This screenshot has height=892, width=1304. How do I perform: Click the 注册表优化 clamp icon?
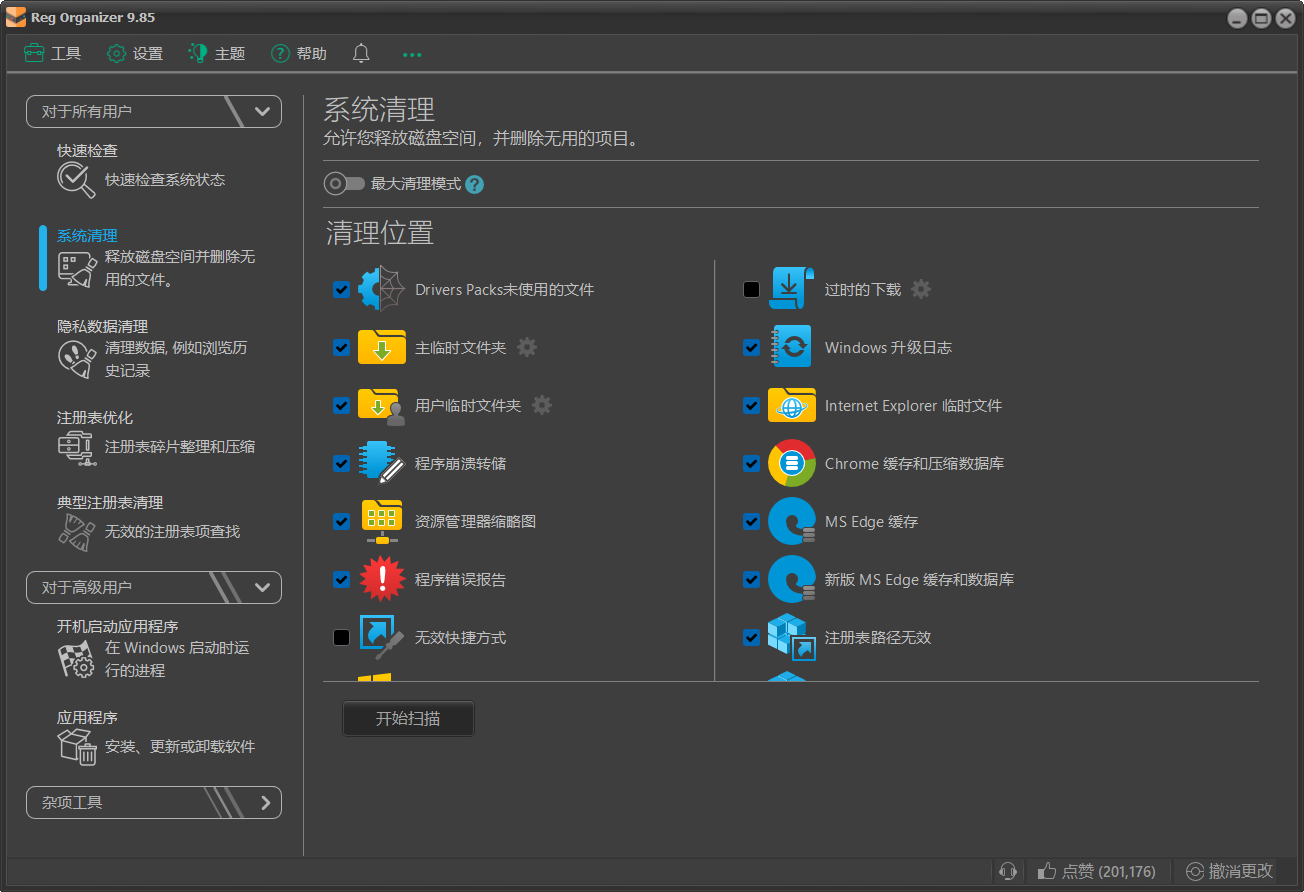coord(76,447)
